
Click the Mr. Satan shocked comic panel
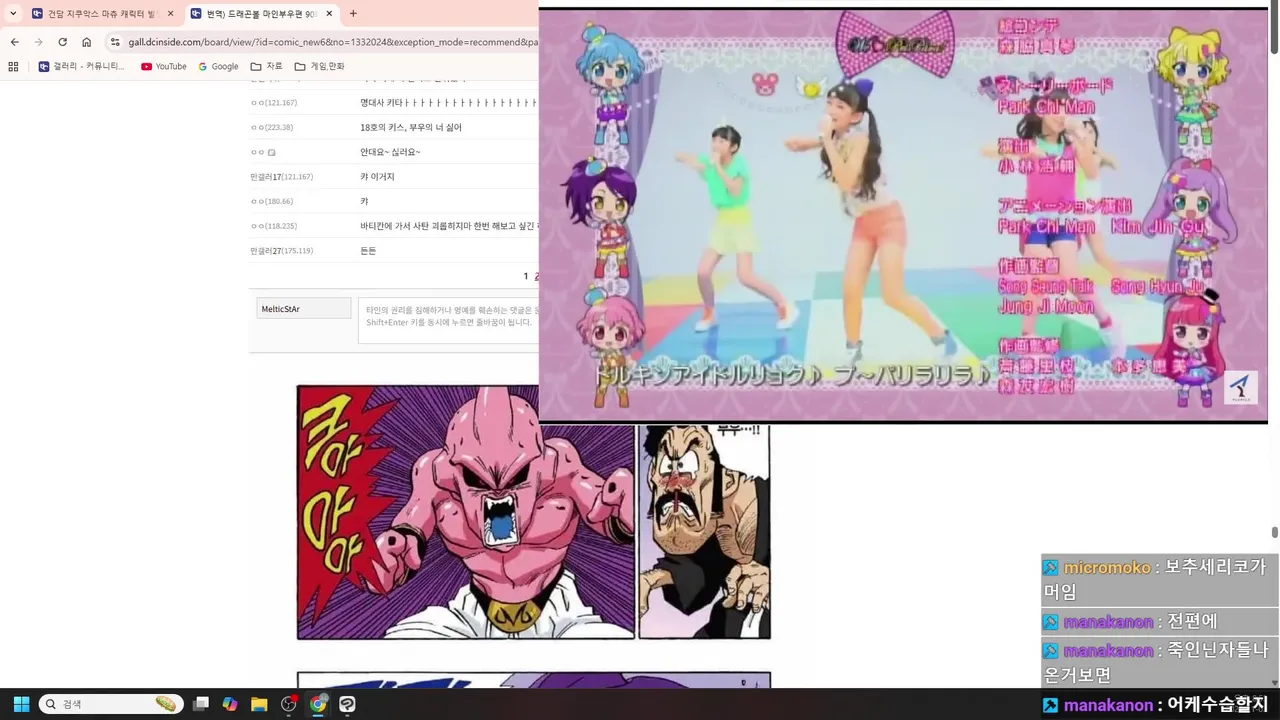(705, 531)
